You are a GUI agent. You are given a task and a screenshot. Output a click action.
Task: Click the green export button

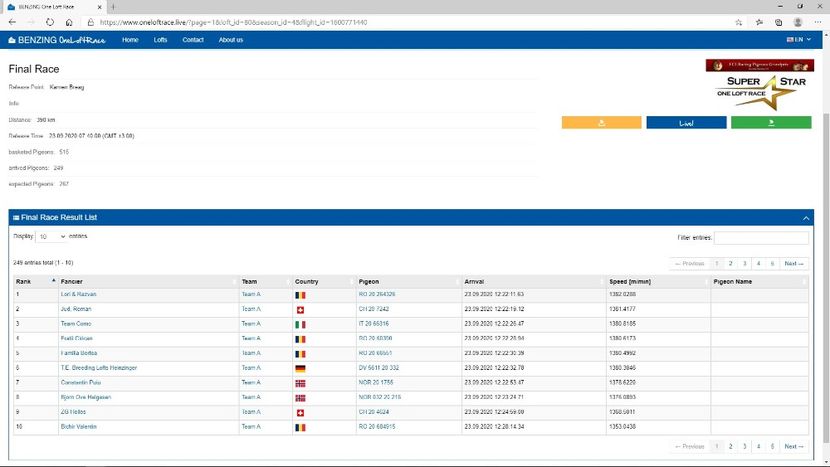pos(770,123)
